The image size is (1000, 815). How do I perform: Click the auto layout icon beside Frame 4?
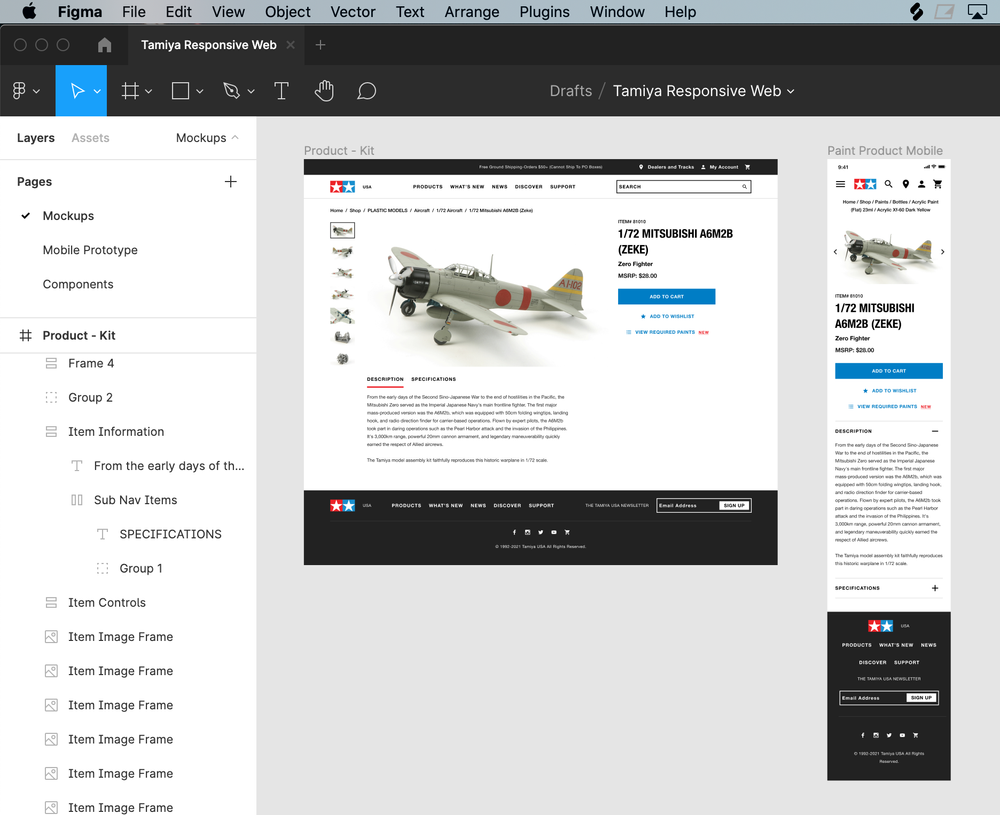point(51,363)
